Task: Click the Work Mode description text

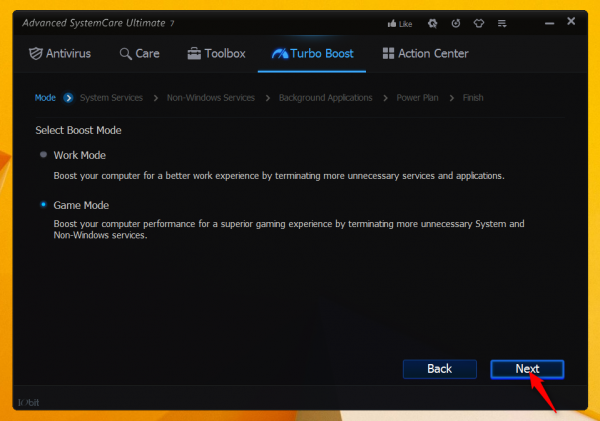Action: pyautogui.click(x=279, y=176)
